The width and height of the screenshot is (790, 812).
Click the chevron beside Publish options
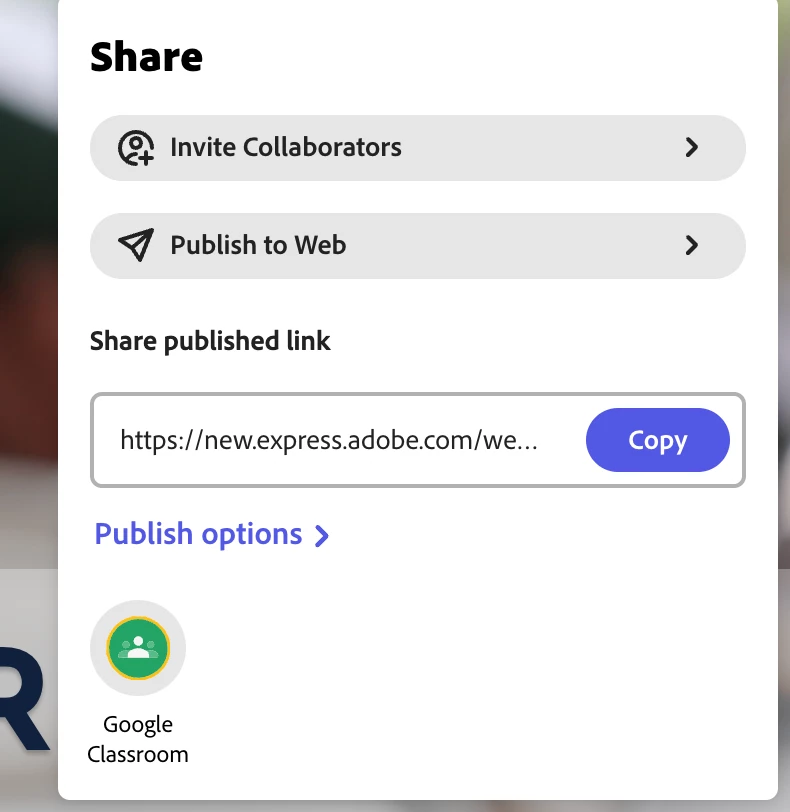click(x=322, y=536)
